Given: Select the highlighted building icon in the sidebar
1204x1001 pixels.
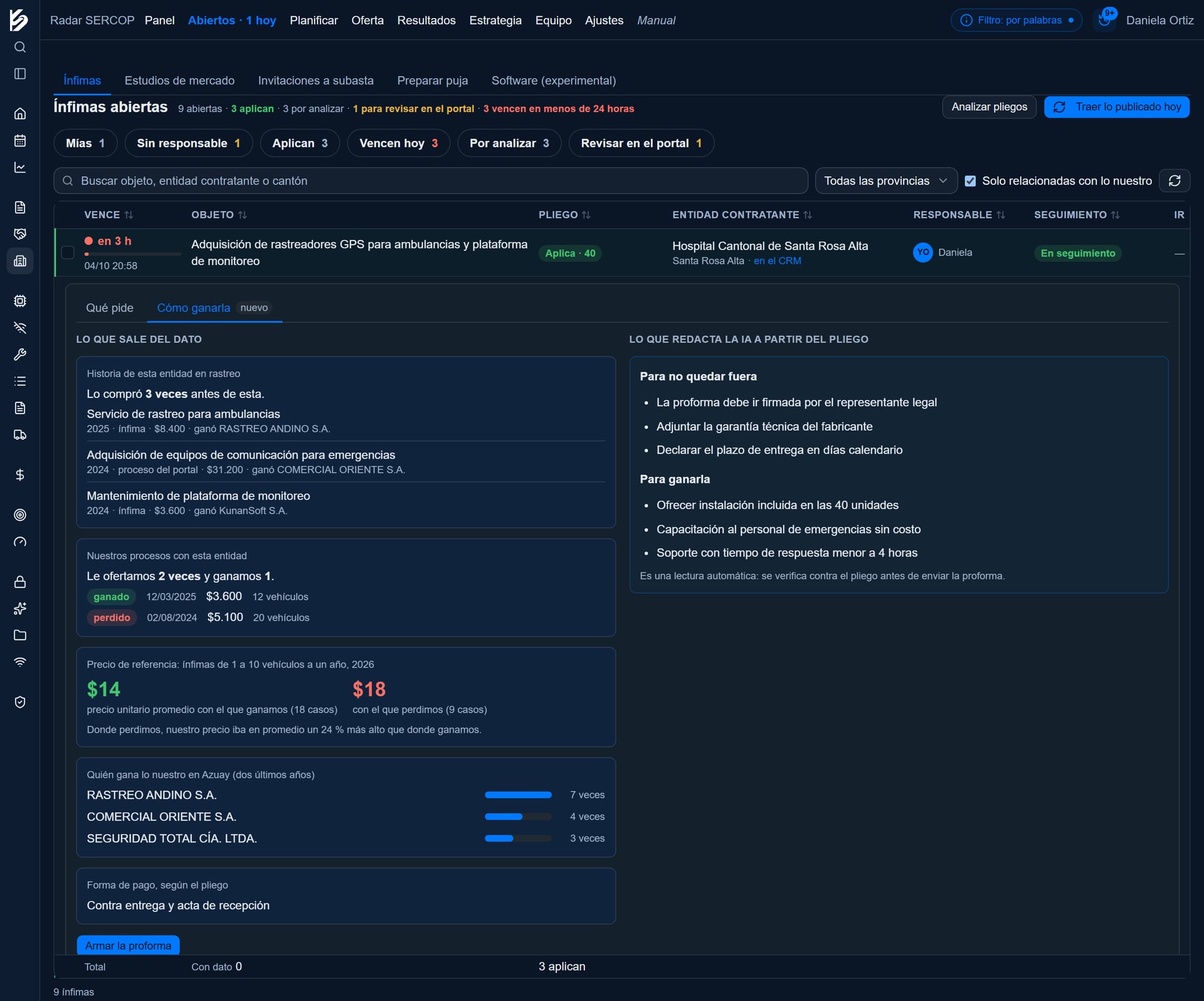Looking at the screenshot, I should (x=20, y=261).
